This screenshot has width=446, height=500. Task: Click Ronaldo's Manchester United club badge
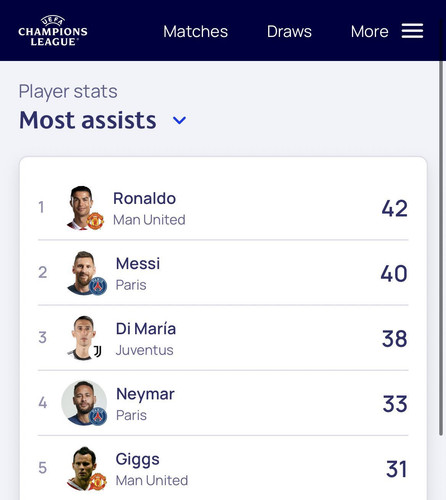[95, 221]
